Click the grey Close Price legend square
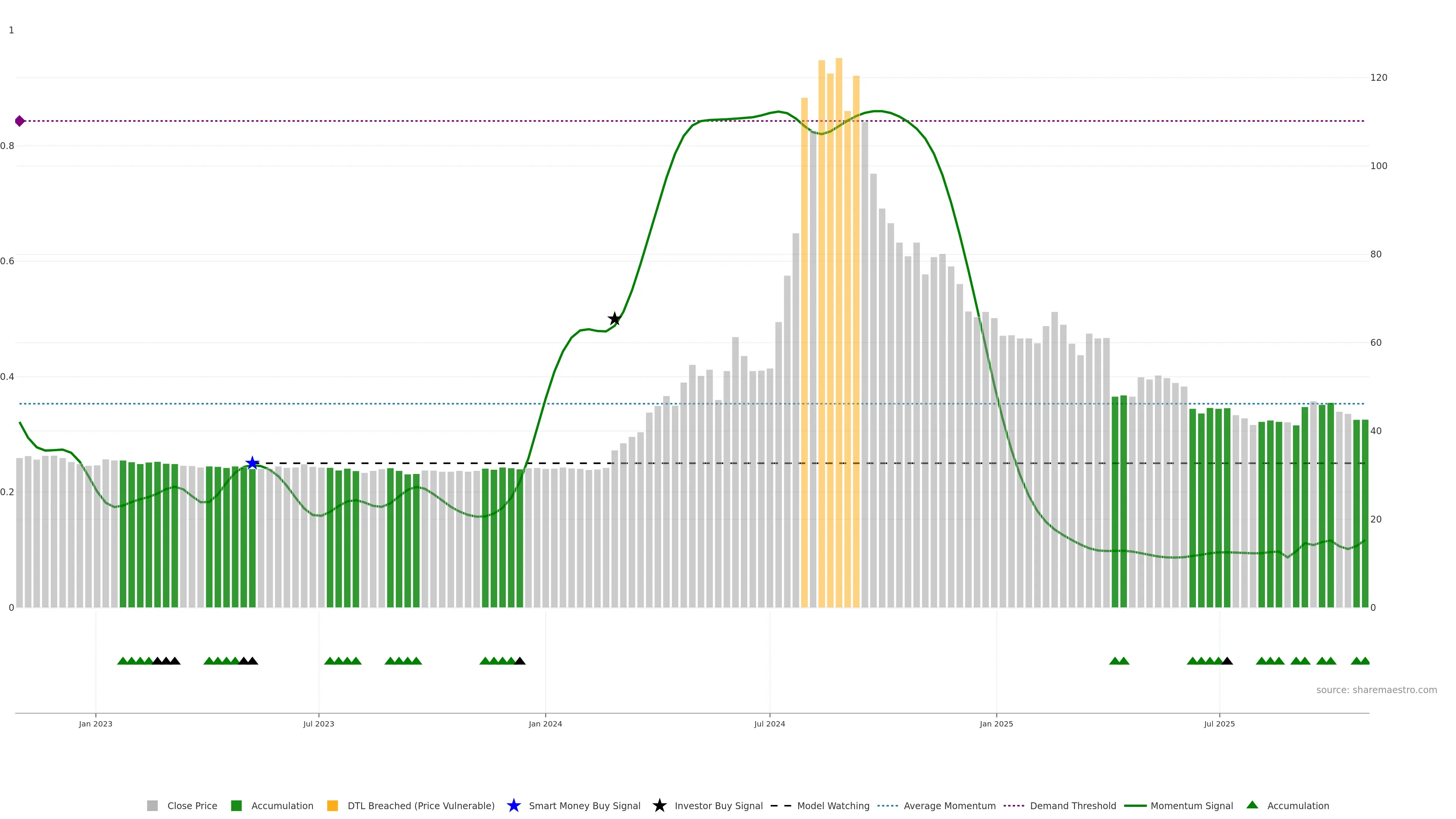 coord(152,805)
